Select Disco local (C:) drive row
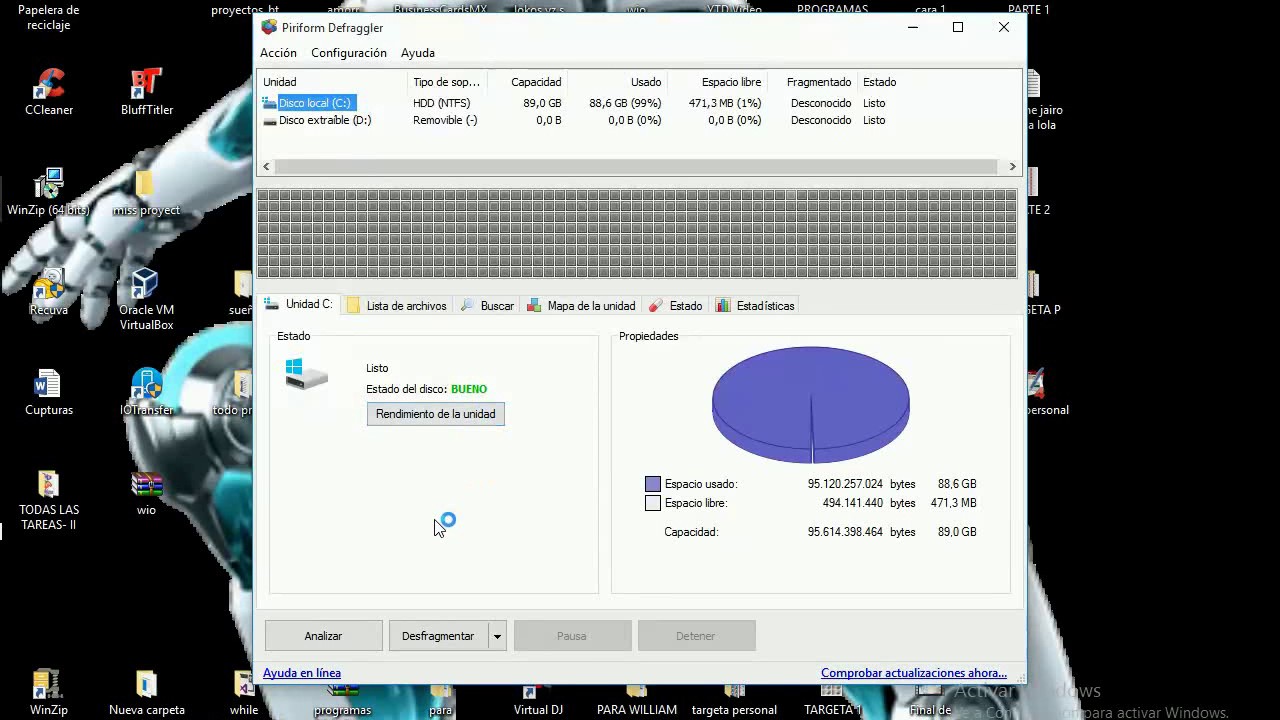This screenshot has width=1280, height=720. point(640,103)
